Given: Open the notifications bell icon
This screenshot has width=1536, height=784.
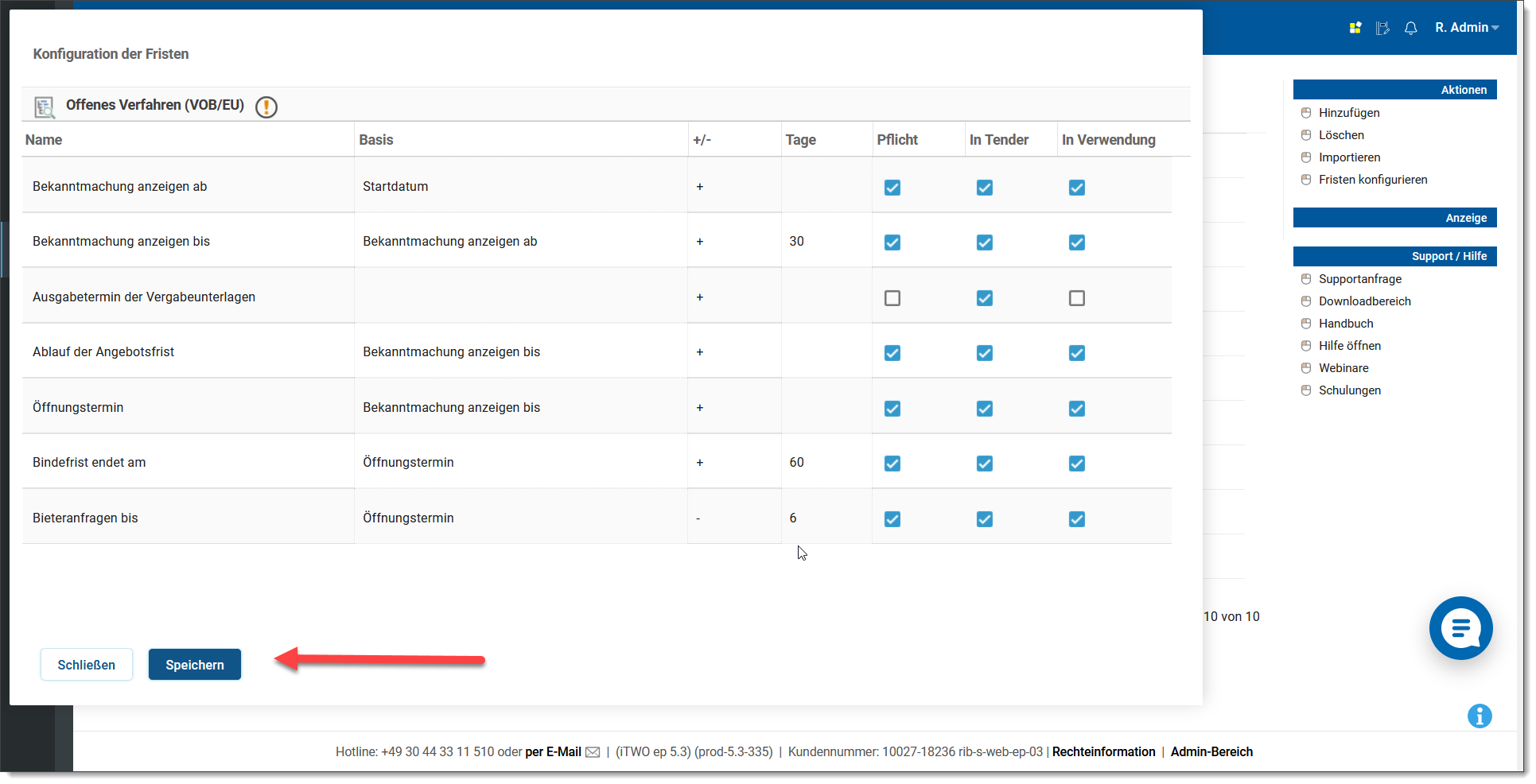Looking at the screenshot, I should click(1410, 28).
